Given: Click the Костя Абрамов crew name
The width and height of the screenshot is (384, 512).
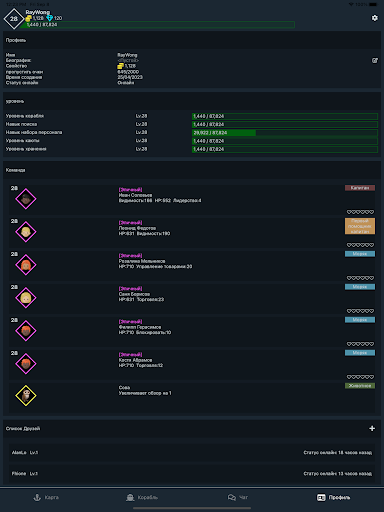Looking at the screenshot, I should coord(135,360).
